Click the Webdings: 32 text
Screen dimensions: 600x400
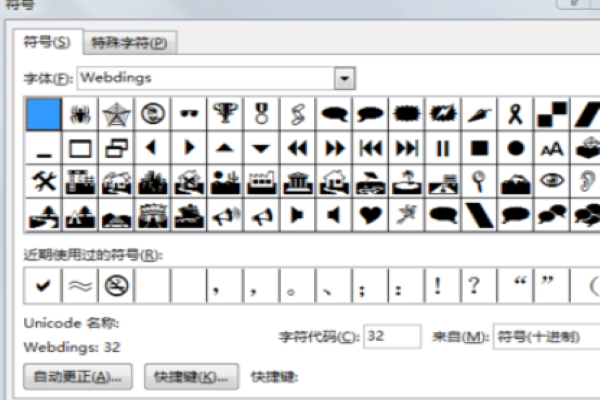click(x=72, y=347)
